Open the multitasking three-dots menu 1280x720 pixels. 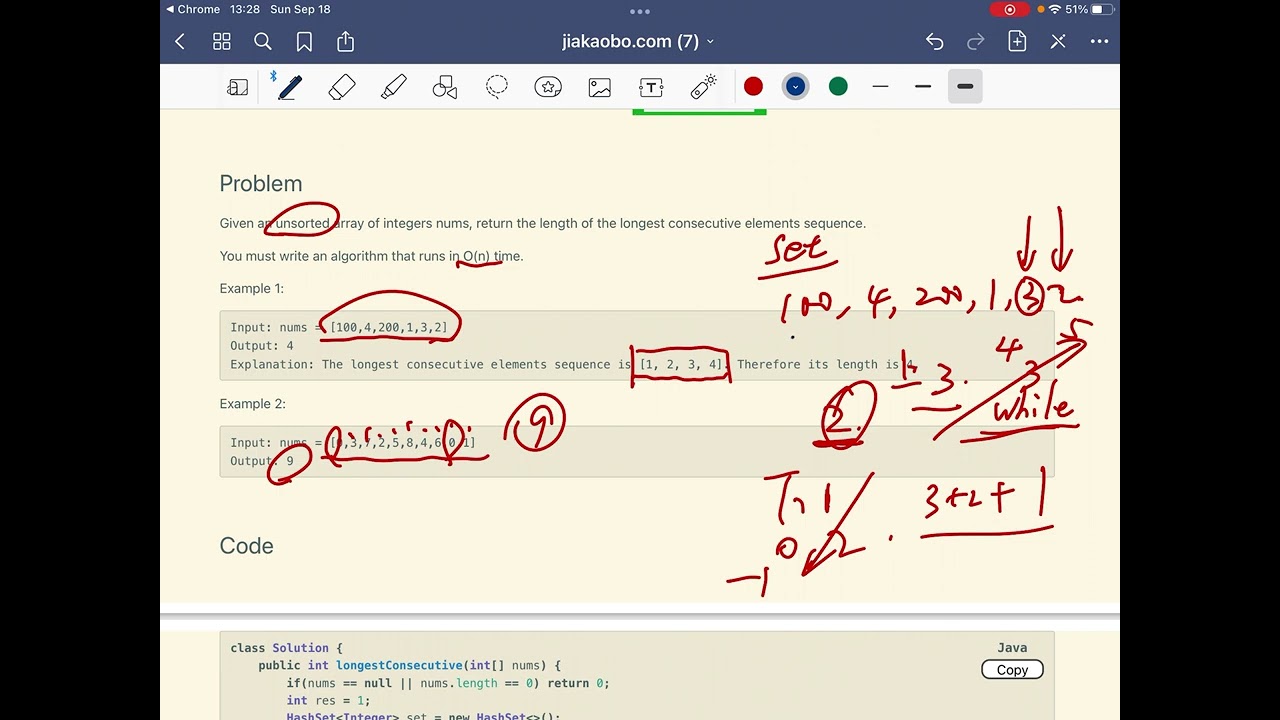[x=640, y=12]
